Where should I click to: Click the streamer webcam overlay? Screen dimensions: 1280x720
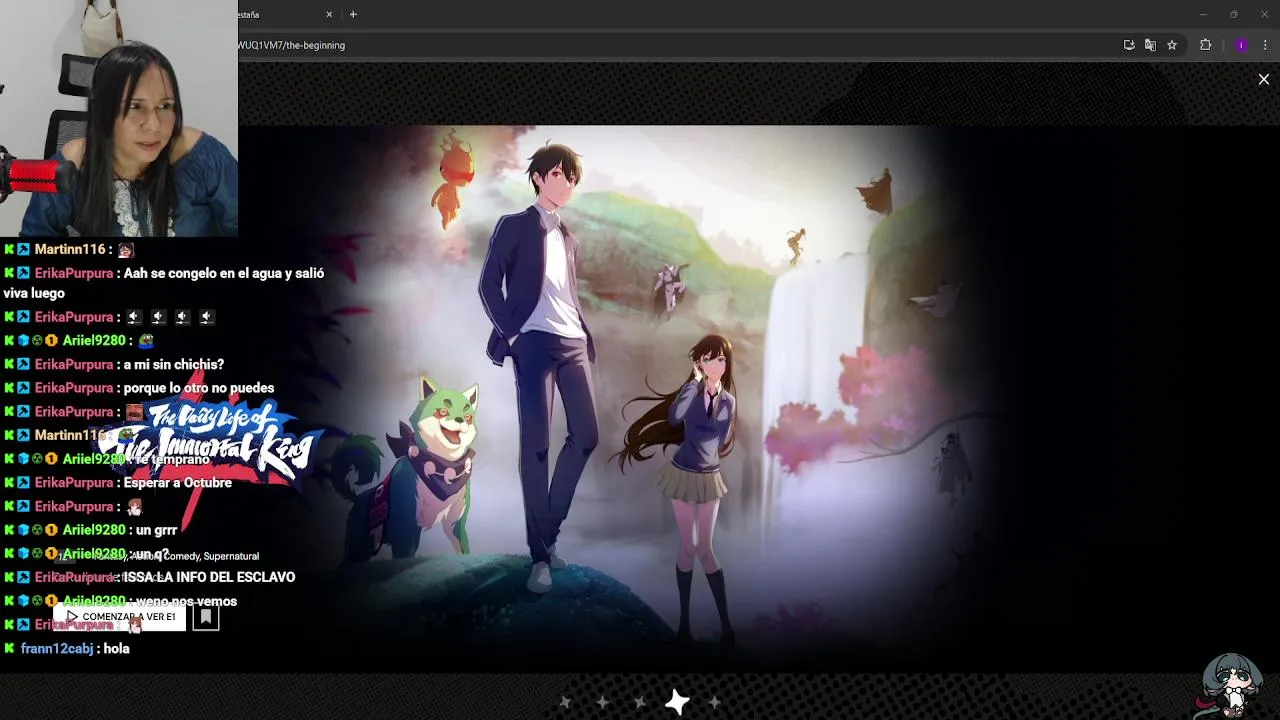point(119,118)
